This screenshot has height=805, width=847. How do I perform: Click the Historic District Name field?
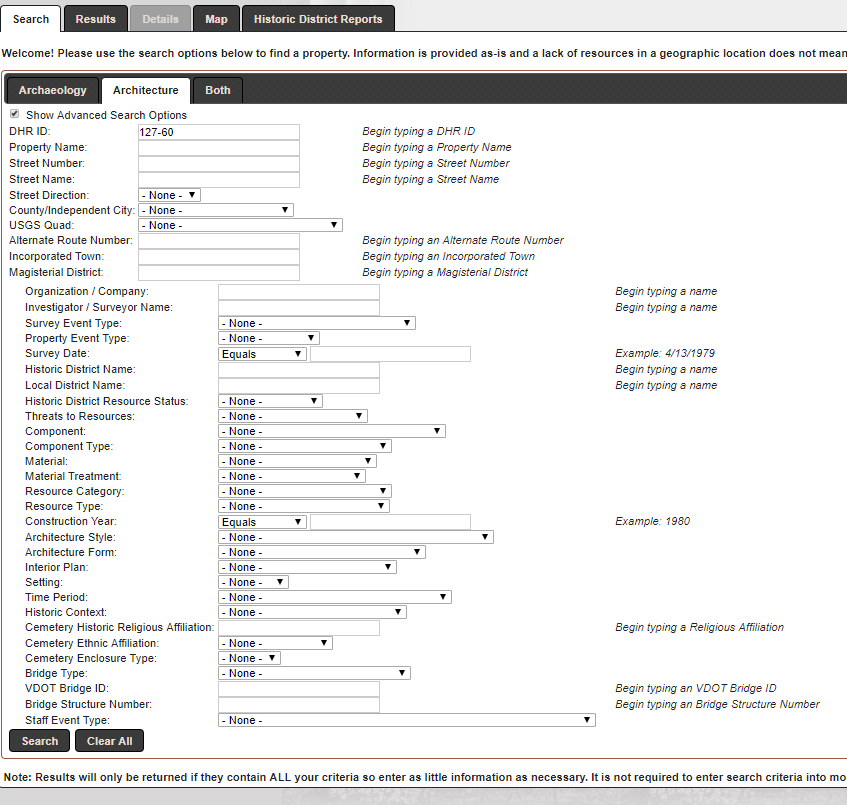(299, 370)
